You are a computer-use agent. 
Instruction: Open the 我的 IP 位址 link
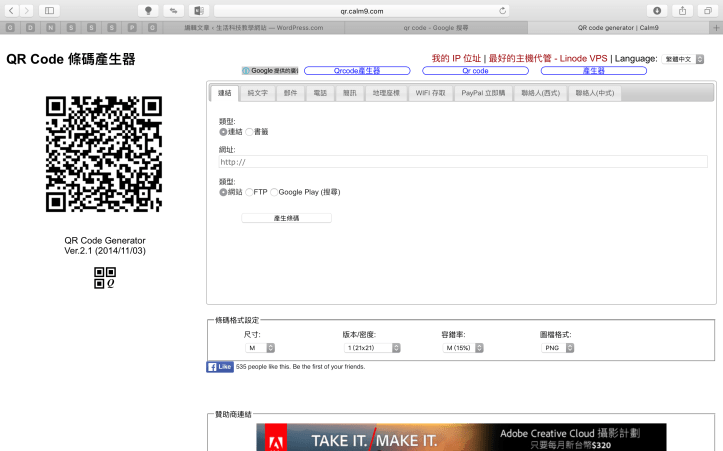(x=456, y=59)
